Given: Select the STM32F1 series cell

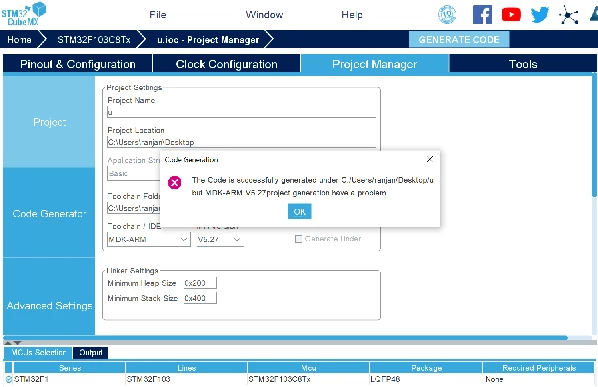Looking at the screenshot, I should 69,379.
